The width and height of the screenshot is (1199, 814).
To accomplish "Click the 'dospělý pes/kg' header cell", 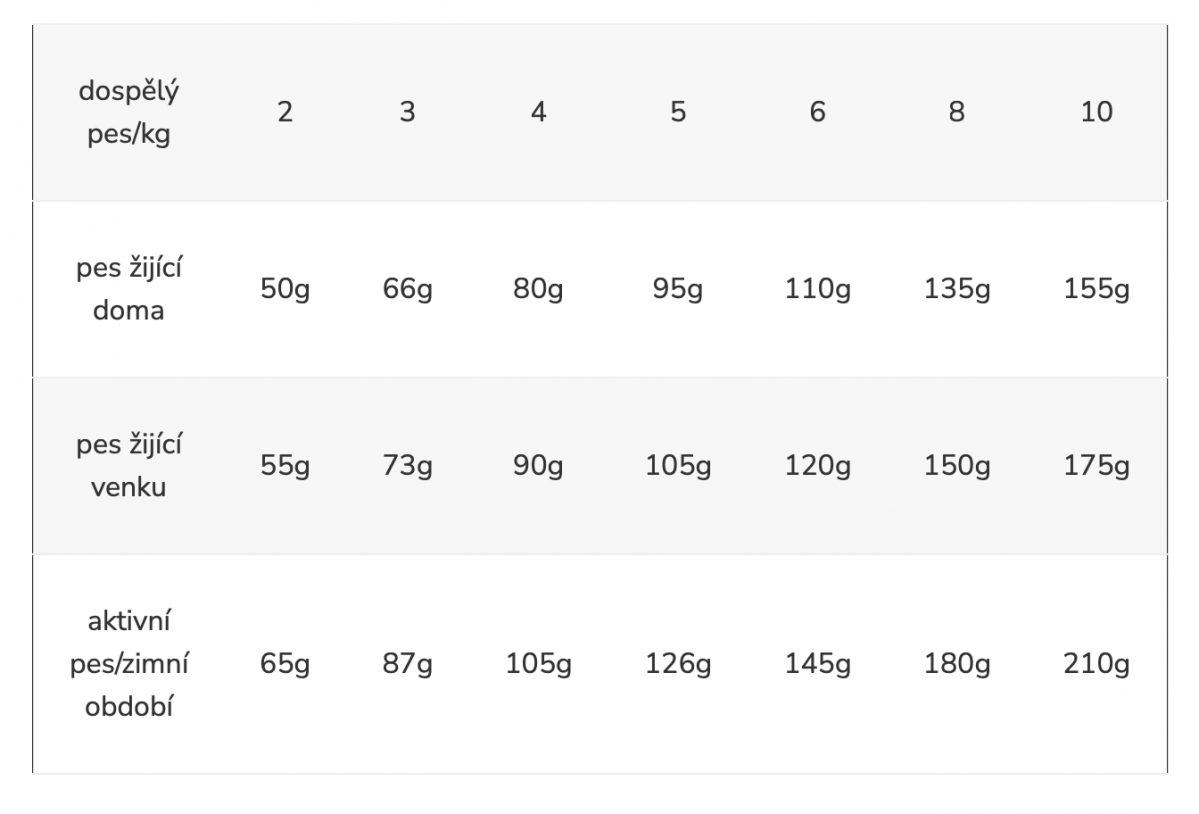I will pos(129,112).
